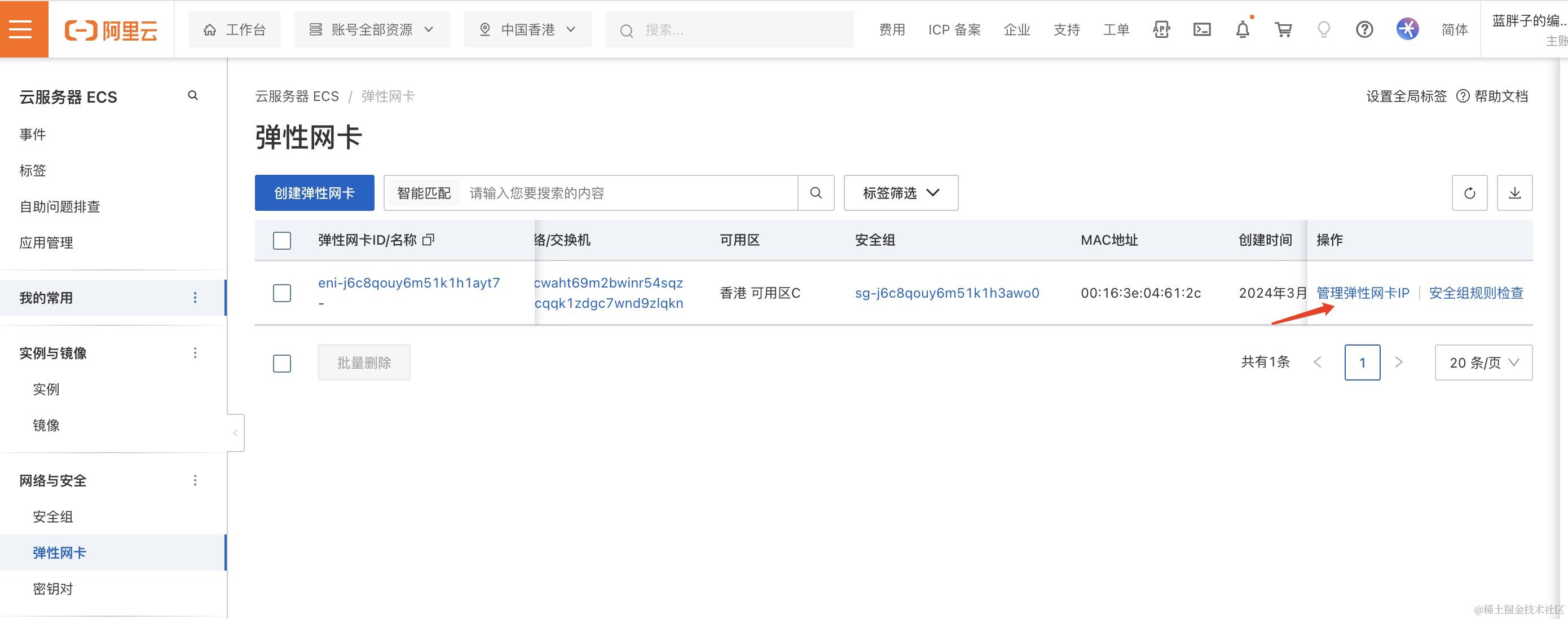Click the Alibaba Cloud logo
1568x619 pixels.
[111, 29]
